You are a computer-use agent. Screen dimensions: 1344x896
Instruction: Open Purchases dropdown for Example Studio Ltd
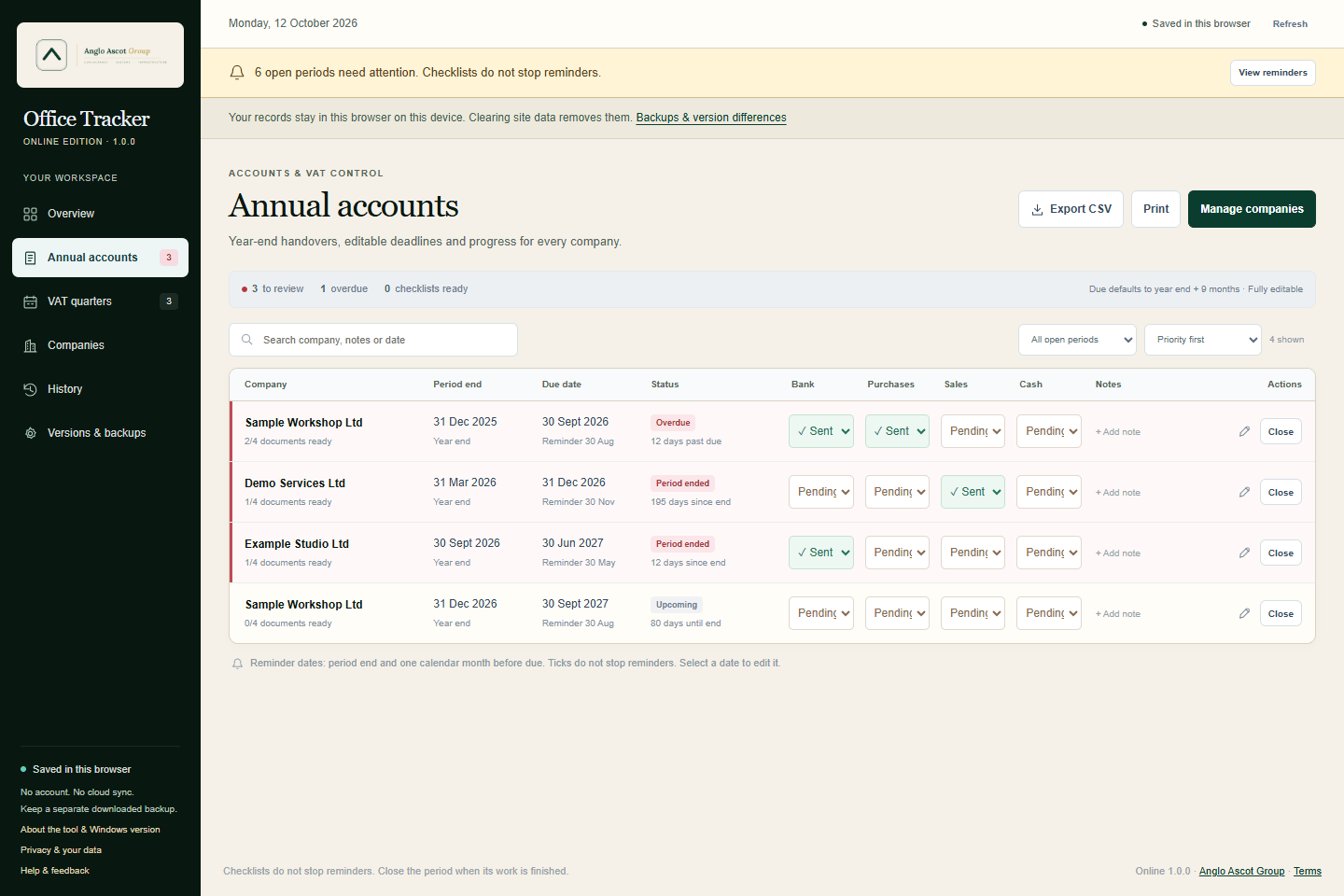point(897,553)
